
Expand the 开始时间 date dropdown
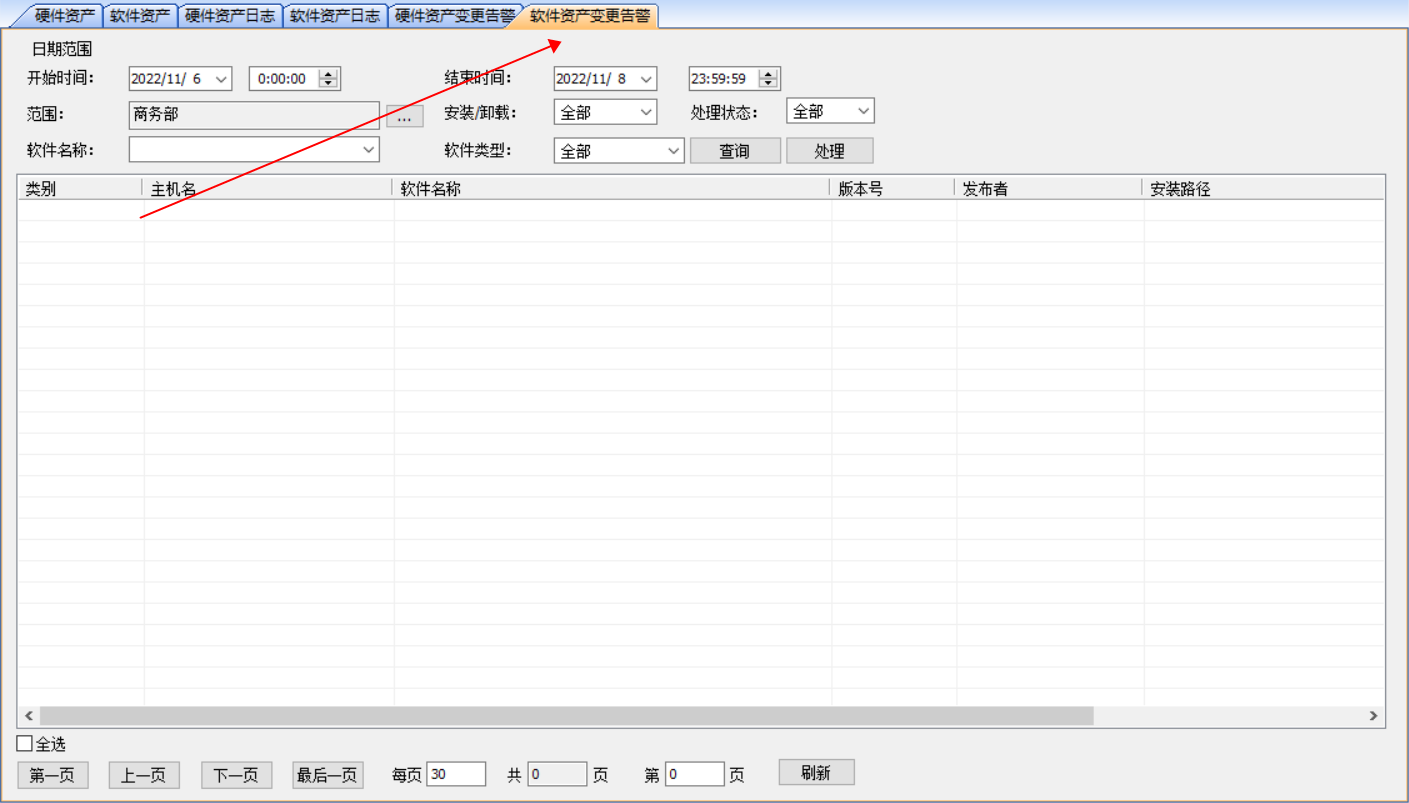click(222, 79)
